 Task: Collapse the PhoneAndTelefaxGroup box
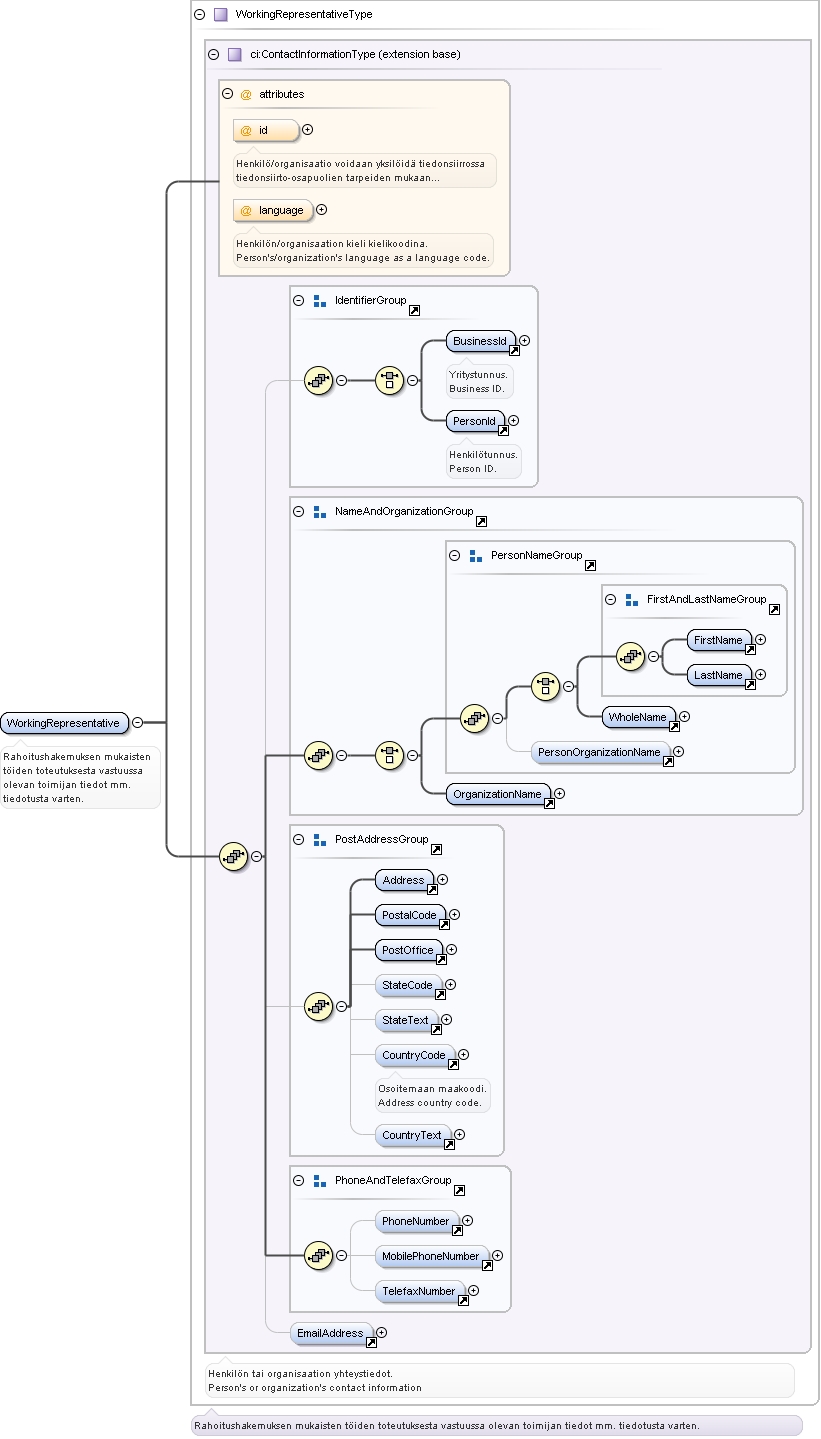299,1180
